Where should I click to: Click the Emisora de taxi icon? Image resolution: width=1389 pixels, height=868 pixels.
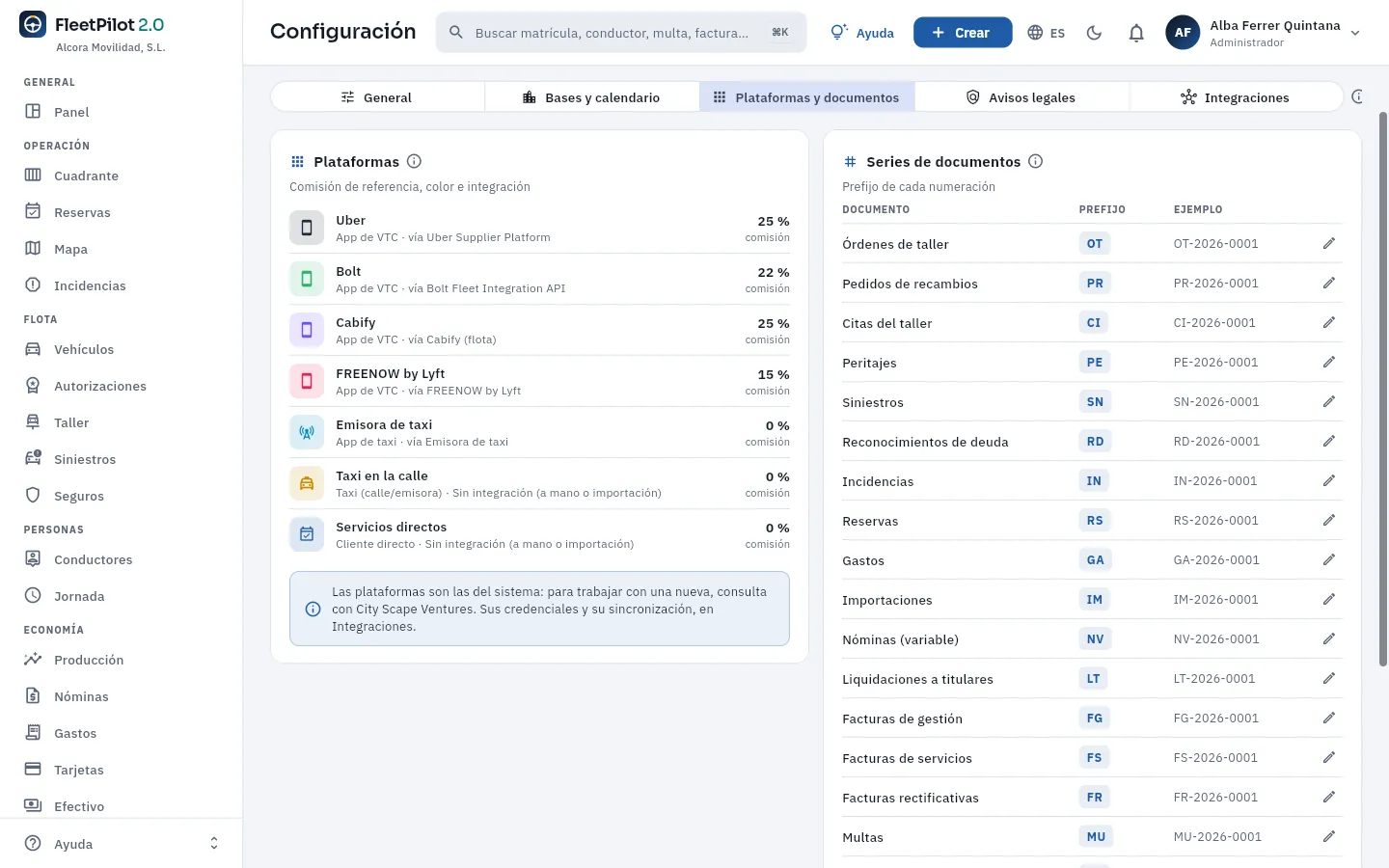(x=307, y=433)
